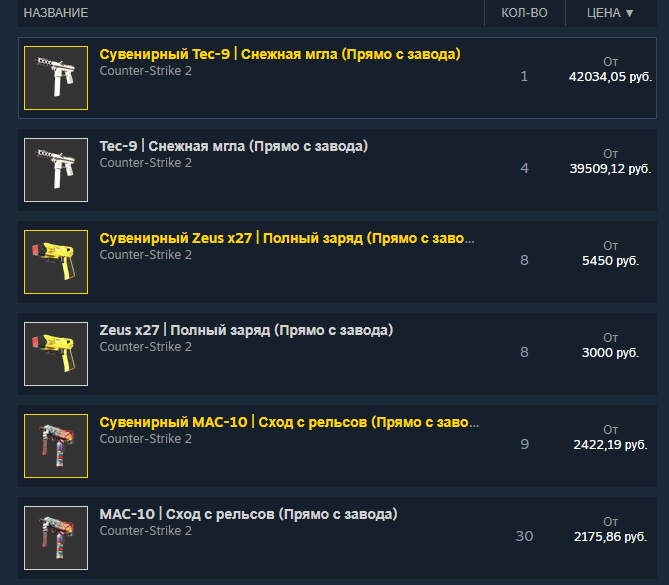Viewport: 669px width, 585px height.
Task: Open link MAC-10 | Сход с рельсов (Прямо с завода)
Action: (x=248, y=514)
